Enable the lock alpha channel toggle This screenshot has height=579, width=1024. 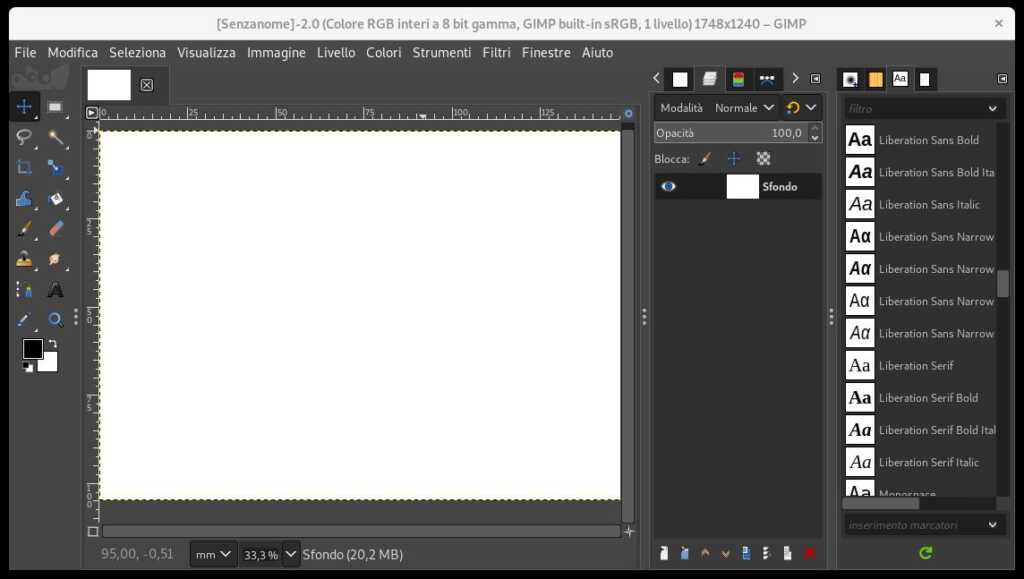tap(763, 158)
